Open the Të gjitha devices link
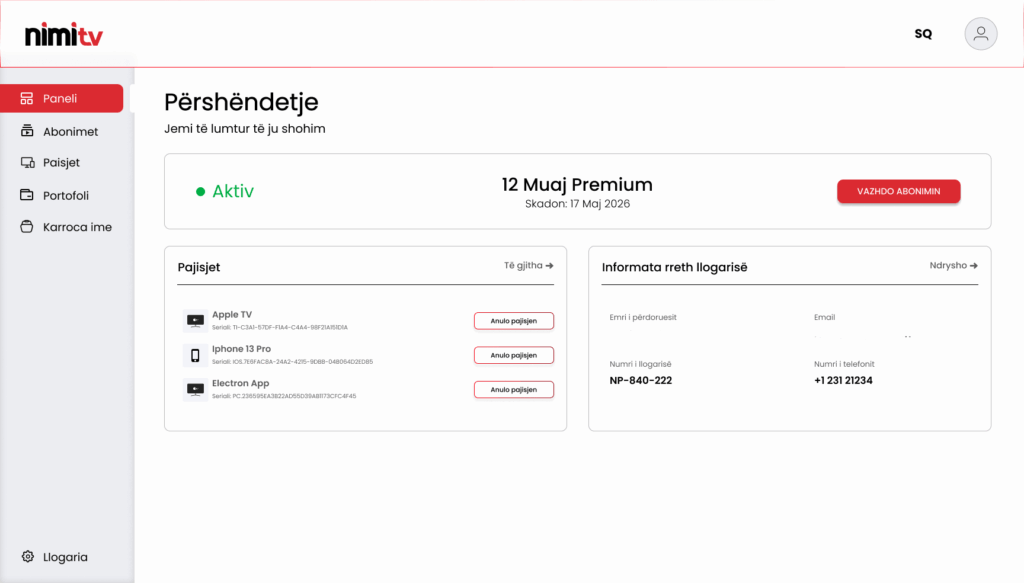 click(528, 265)
